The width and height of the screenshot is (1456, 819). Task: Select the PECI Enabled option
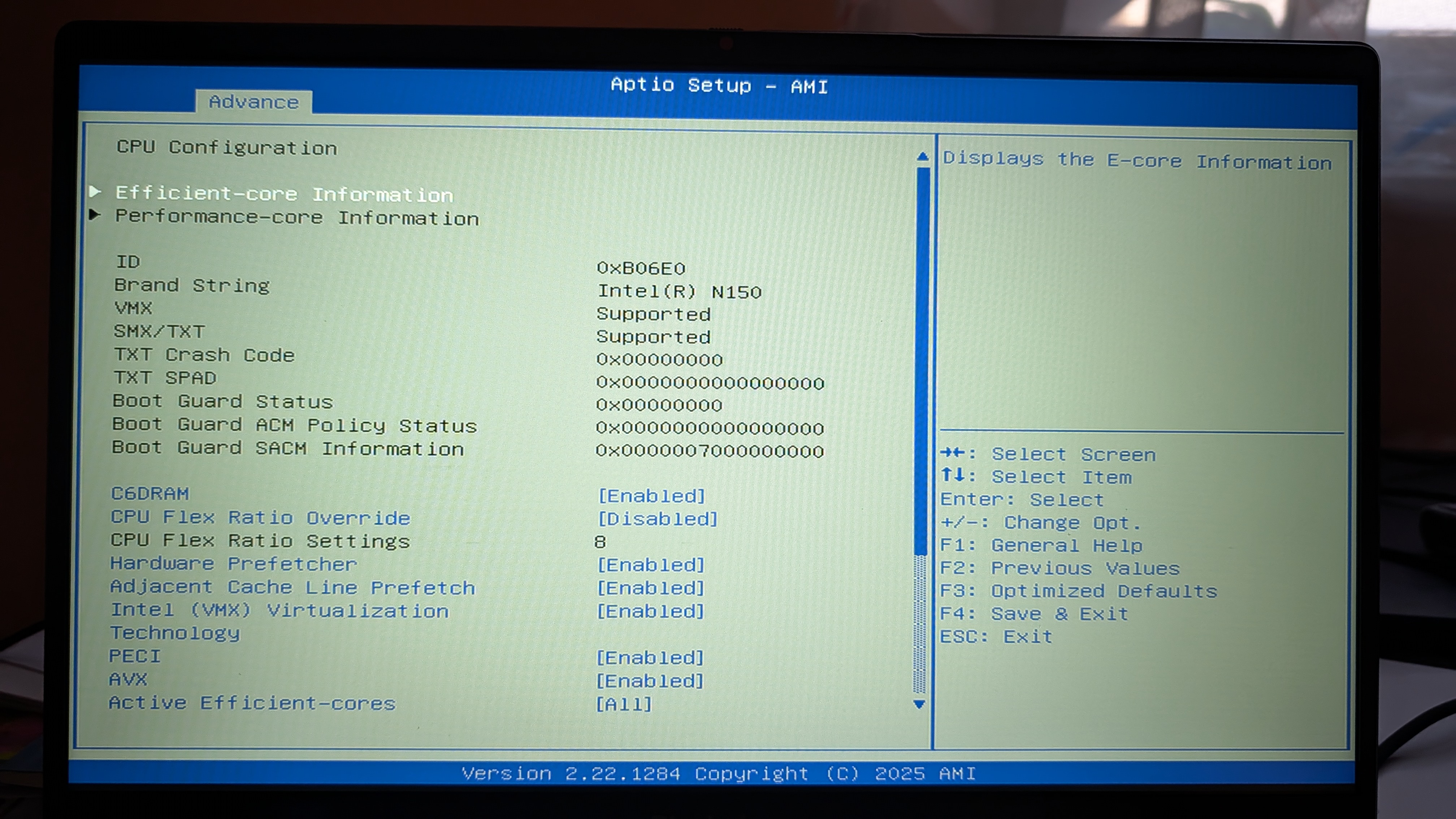[650, 658]
